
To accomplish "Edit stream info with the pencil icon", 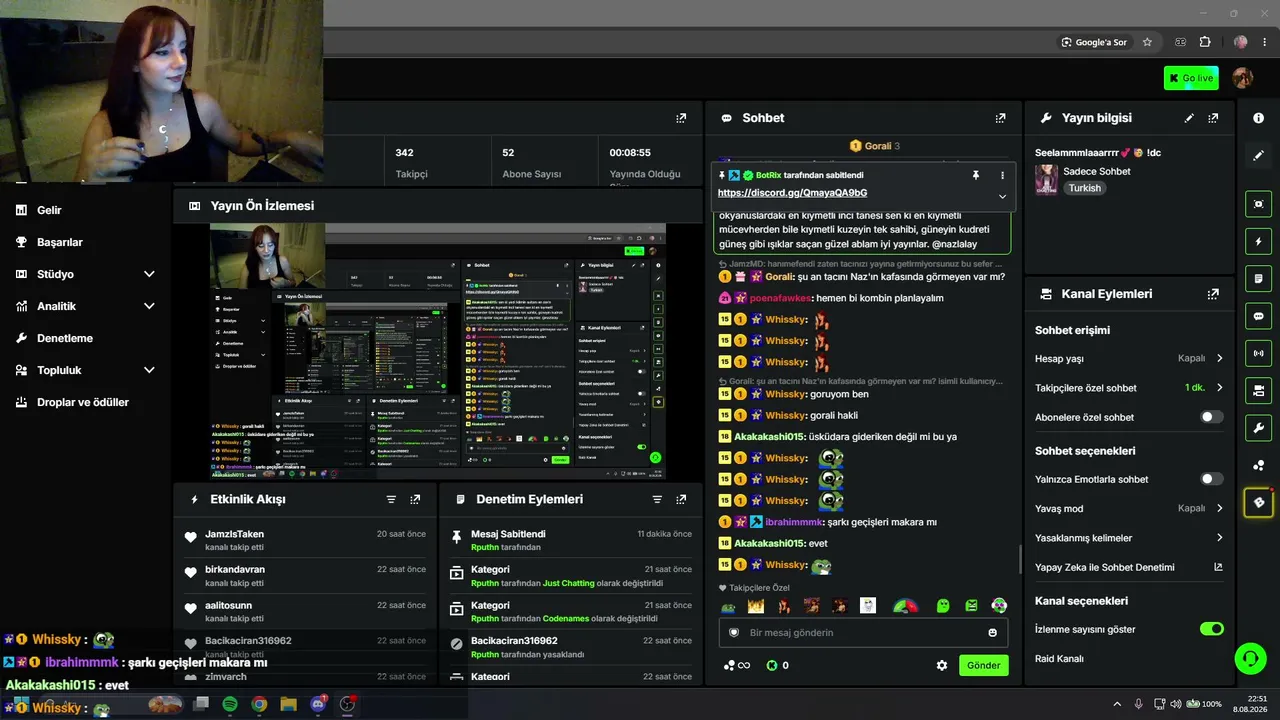I will tap(1189, 118).
